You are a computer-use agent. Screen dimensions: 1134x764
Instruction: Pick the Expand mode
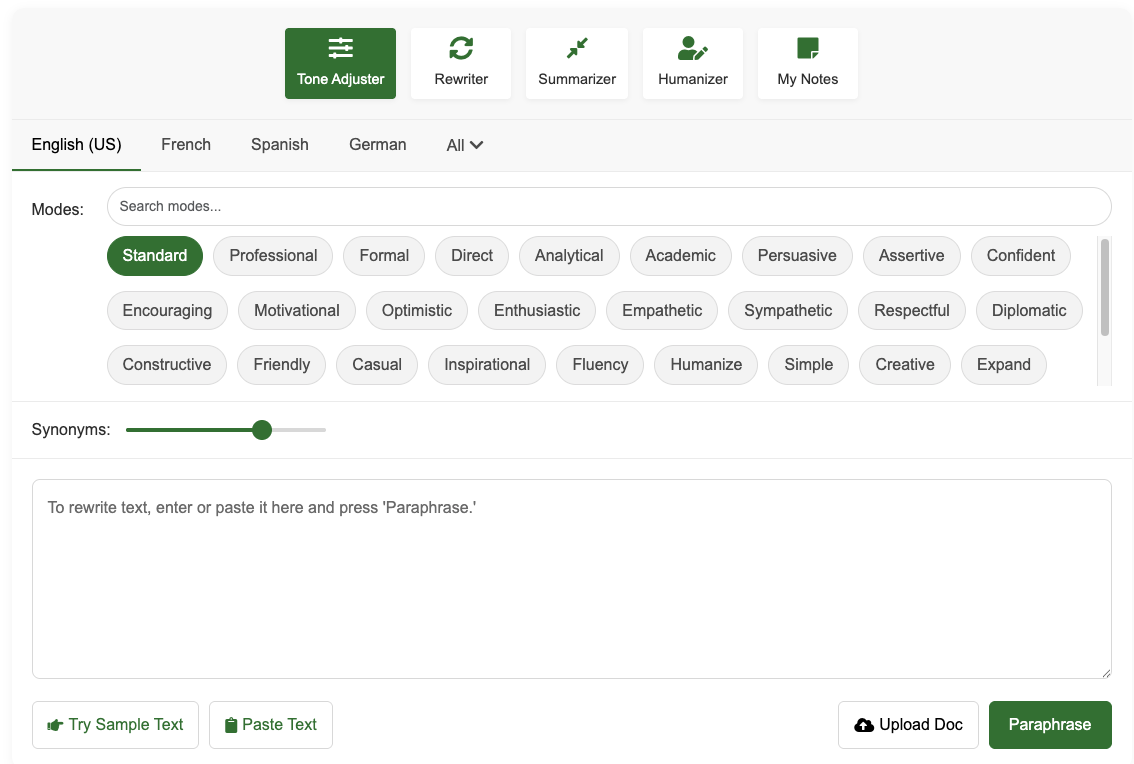click(x=1003, y=365)
